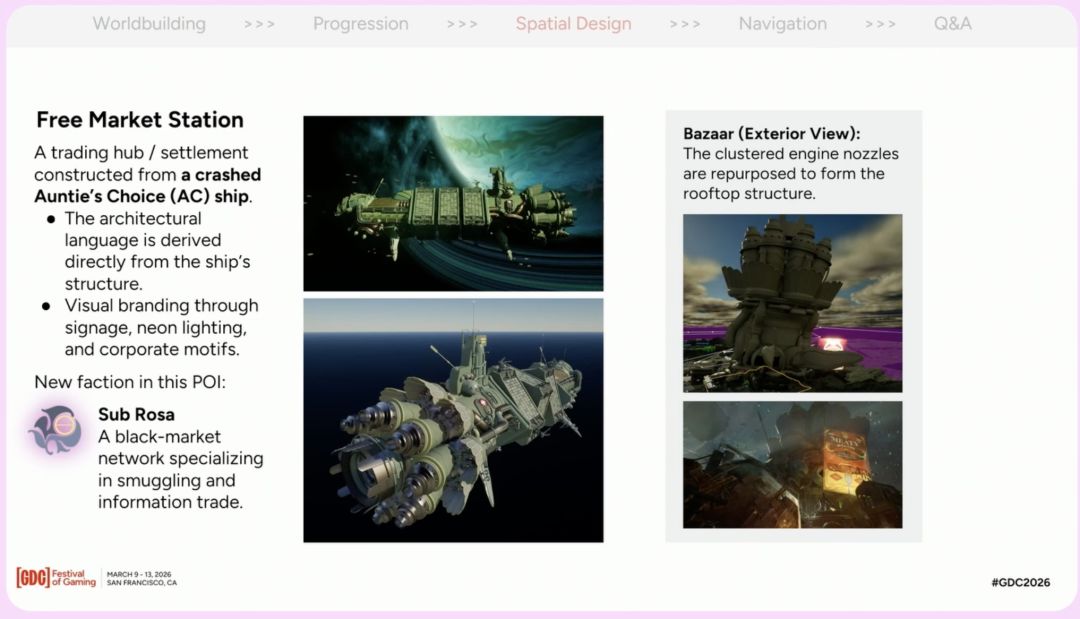Open the ship engine nozzles render image
The image size is (1080, 619).
pos(453,420)
